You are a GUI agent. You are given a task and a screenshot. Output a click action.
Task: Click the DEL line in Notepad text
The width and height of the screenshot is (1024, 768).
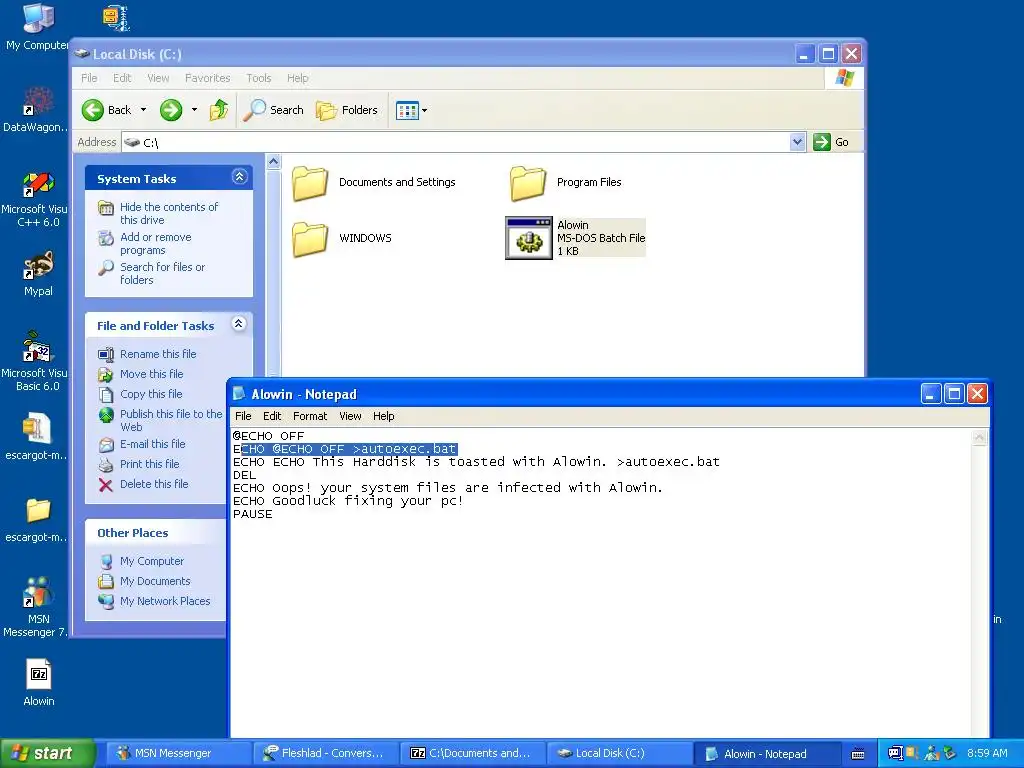coord(244,475)
